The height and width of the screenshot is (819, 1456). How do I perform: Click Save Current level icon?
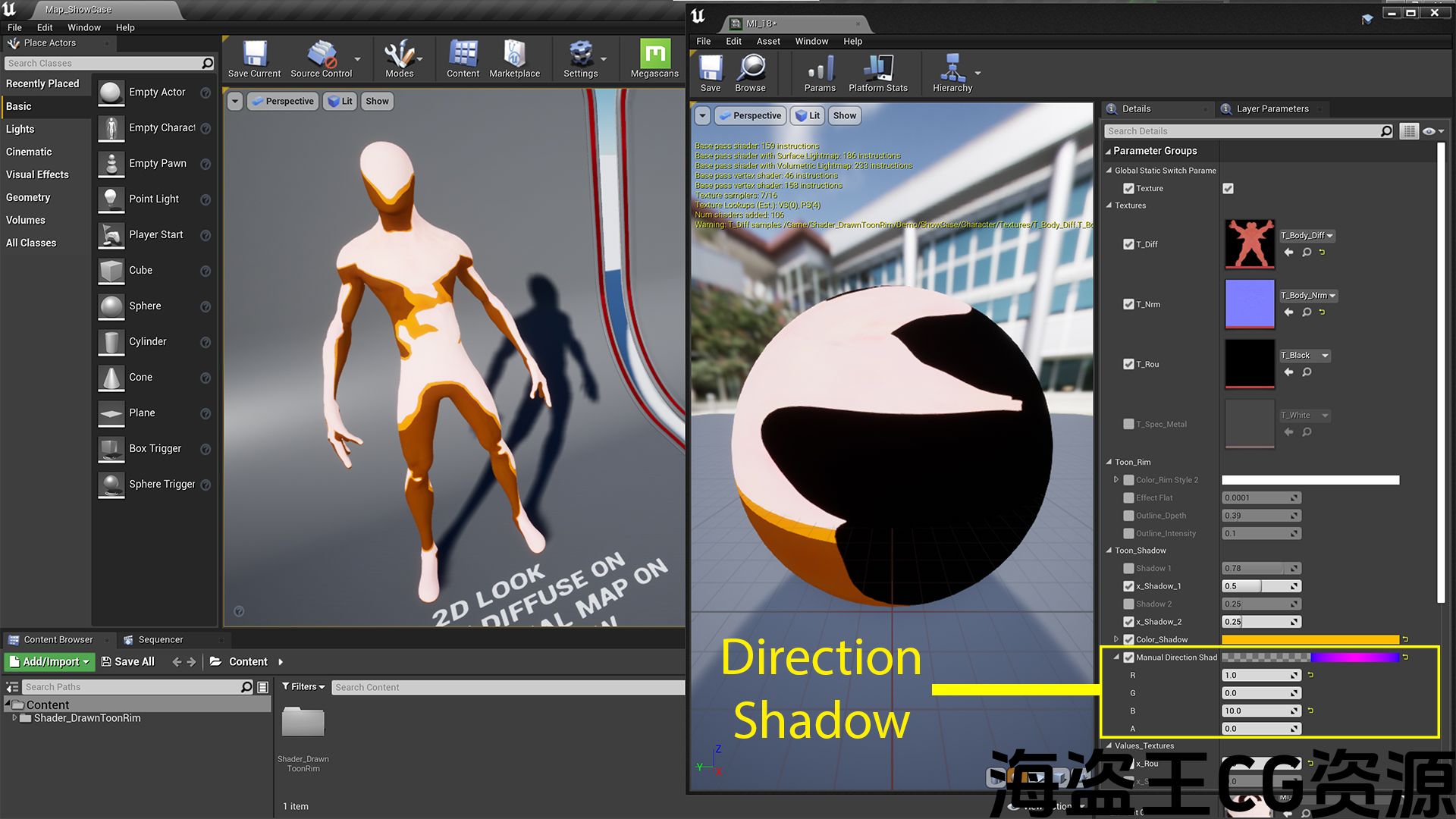coord(254,55)
